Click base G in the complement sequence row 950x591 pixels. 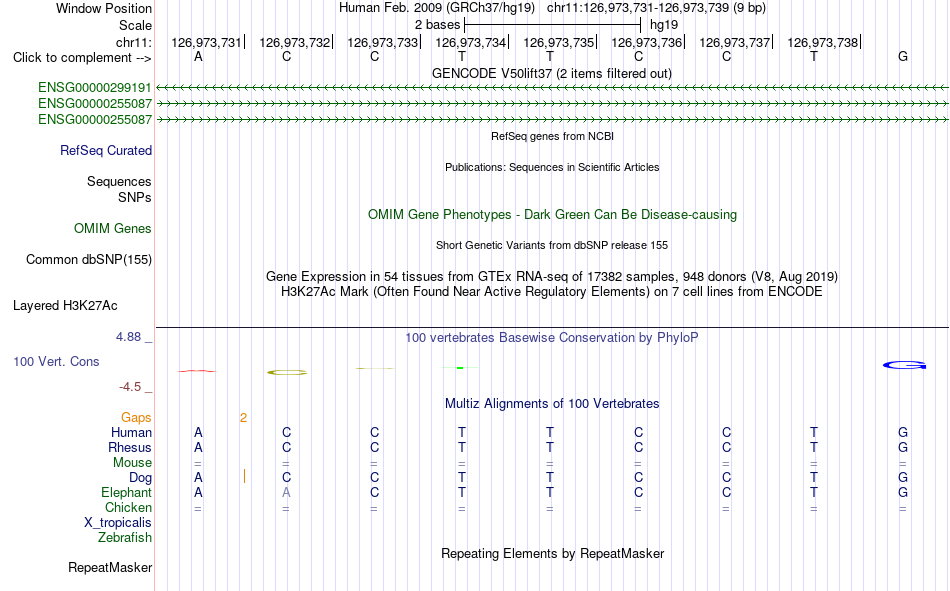[903, 57]
